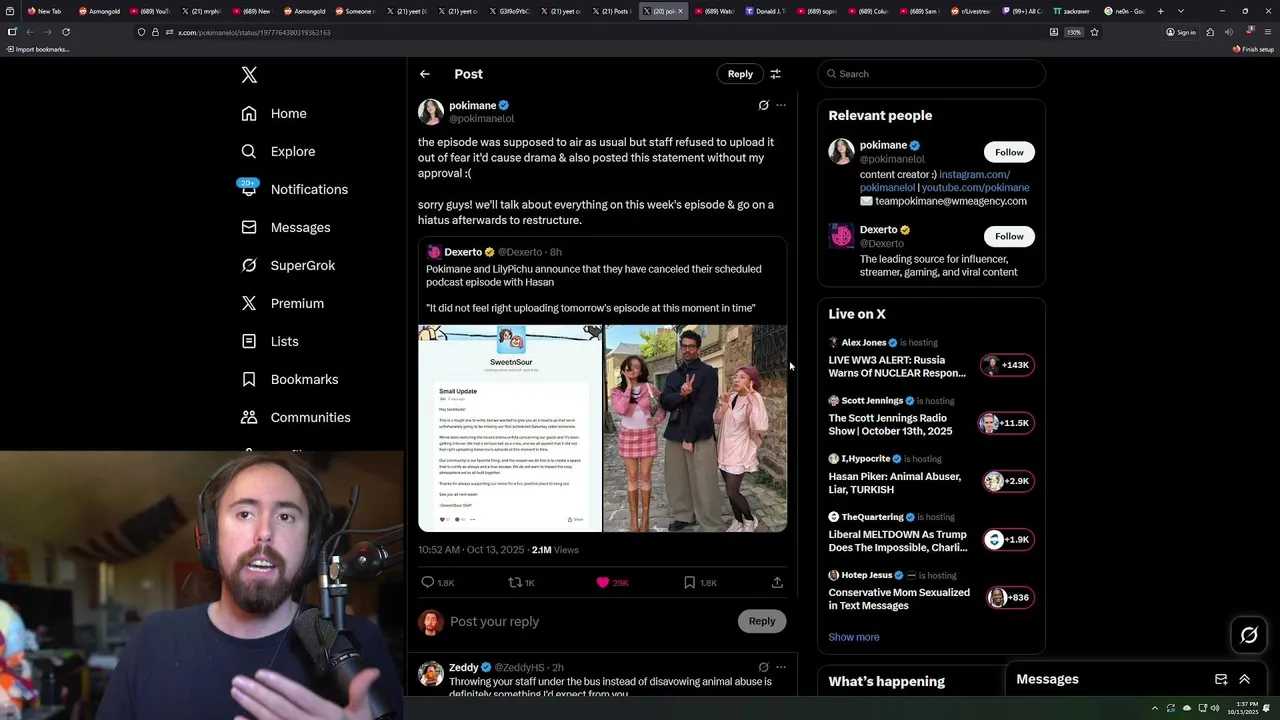Open Notifications with 20+ badge
The width and height of the screenshot is (1280, 720).
(294, 190)
